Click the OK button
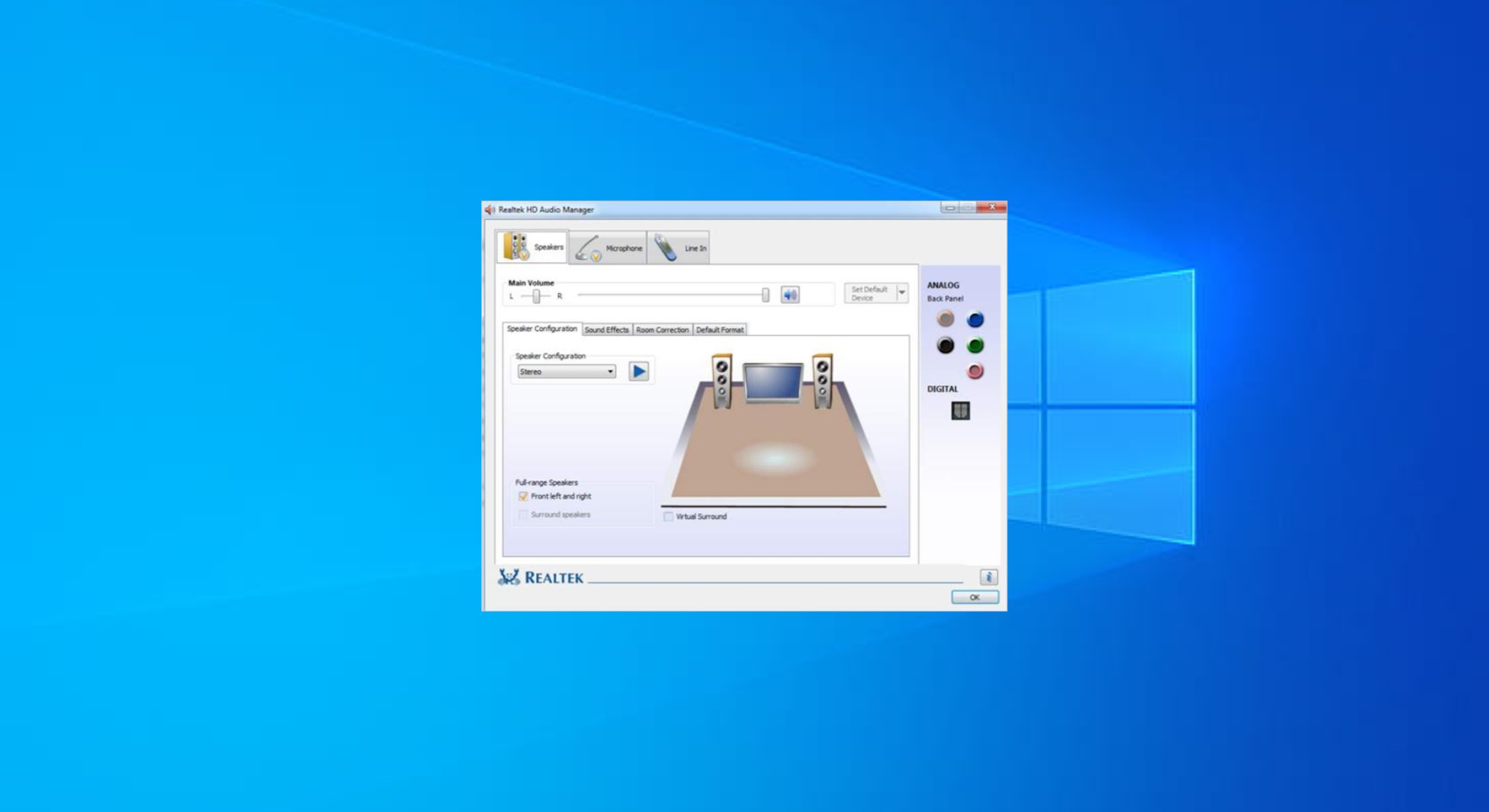 click(x=975, y=597)
